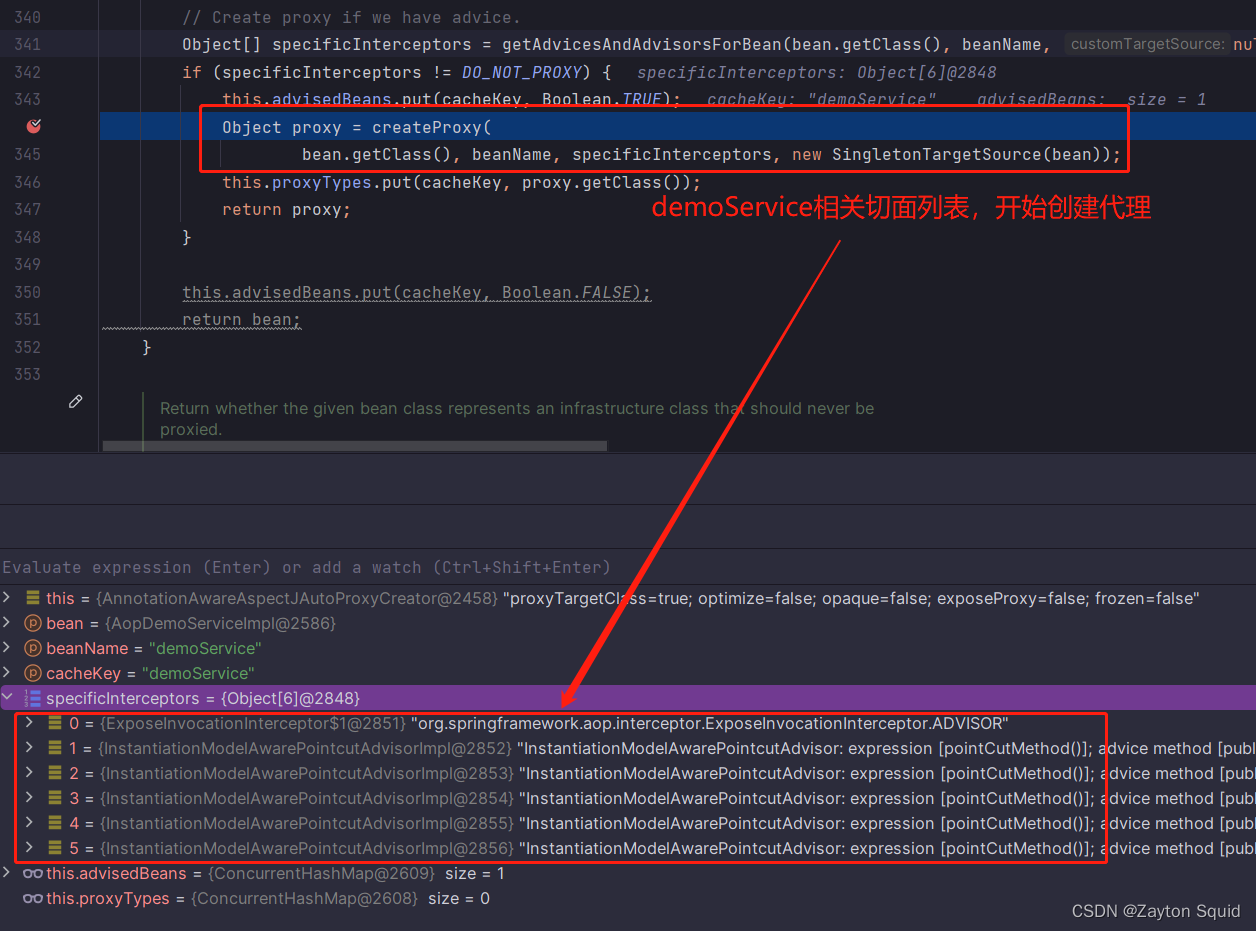Click field icon of element 0
Screen dimensions: 1256x931
(x=55, y=723)
